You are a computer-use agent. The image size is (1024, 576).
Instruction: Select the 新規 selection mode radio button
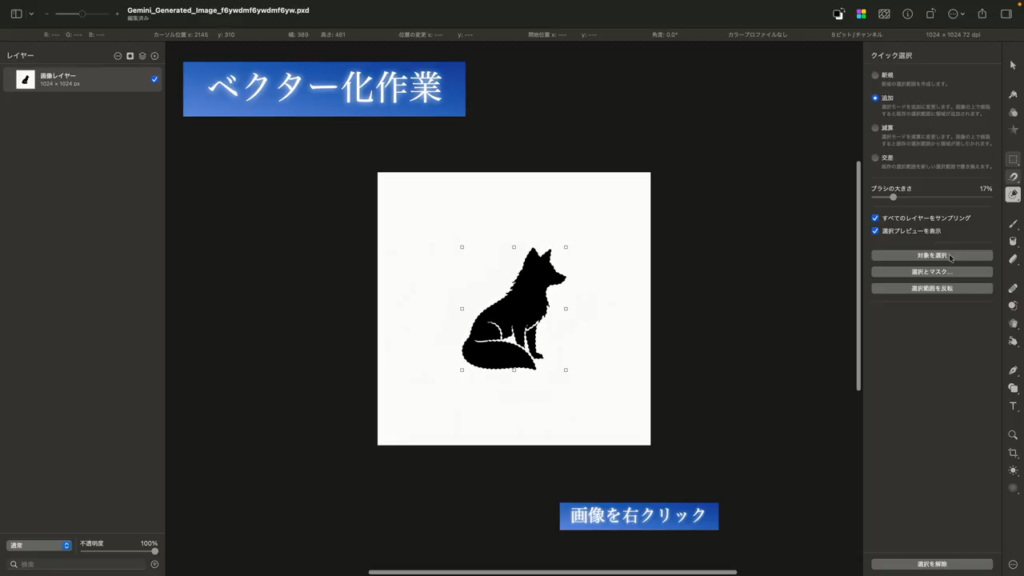(x=876, y=75)
